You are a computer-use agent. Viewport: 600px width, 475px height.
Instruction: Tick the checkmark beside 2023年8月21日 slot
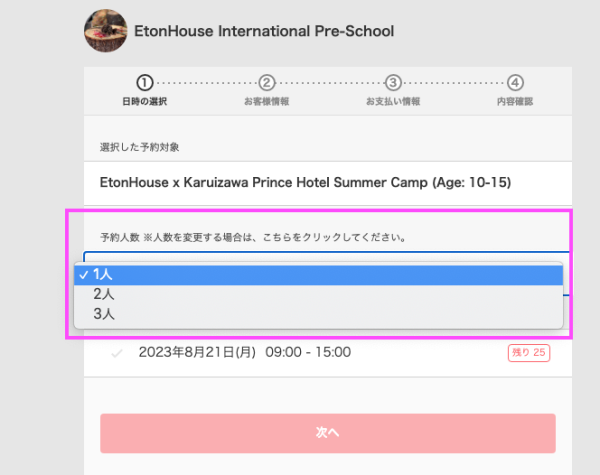[117, 353]
